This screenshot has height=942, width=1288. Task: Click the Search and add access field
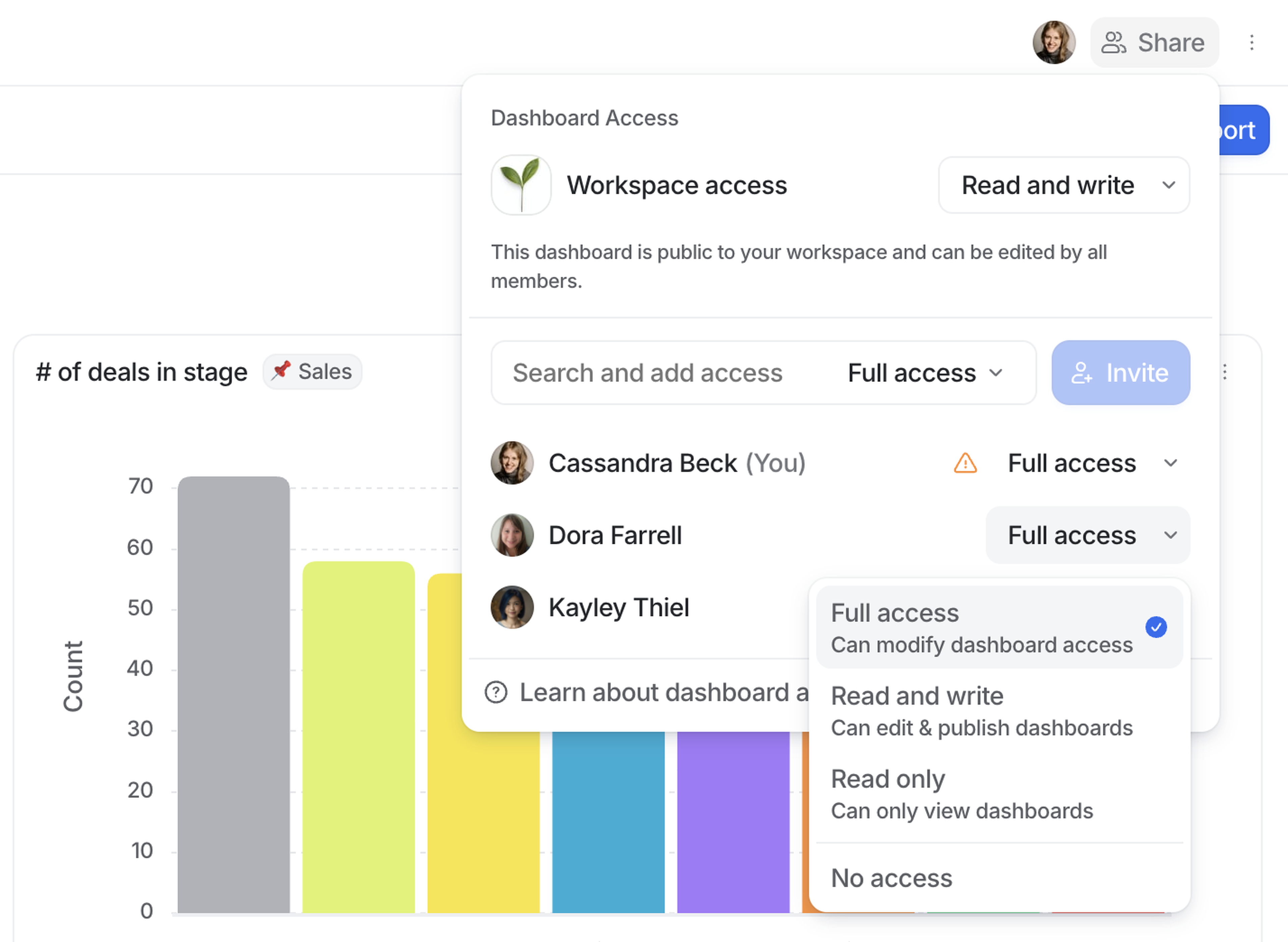click(x=647, y=373)
